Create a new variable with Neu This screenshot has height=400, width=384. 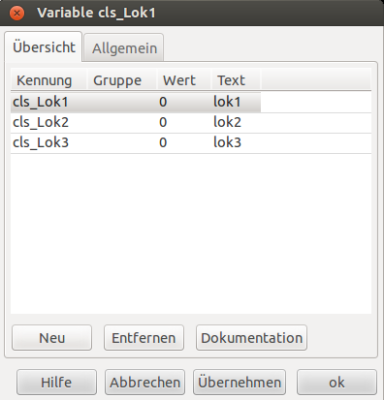52,338
